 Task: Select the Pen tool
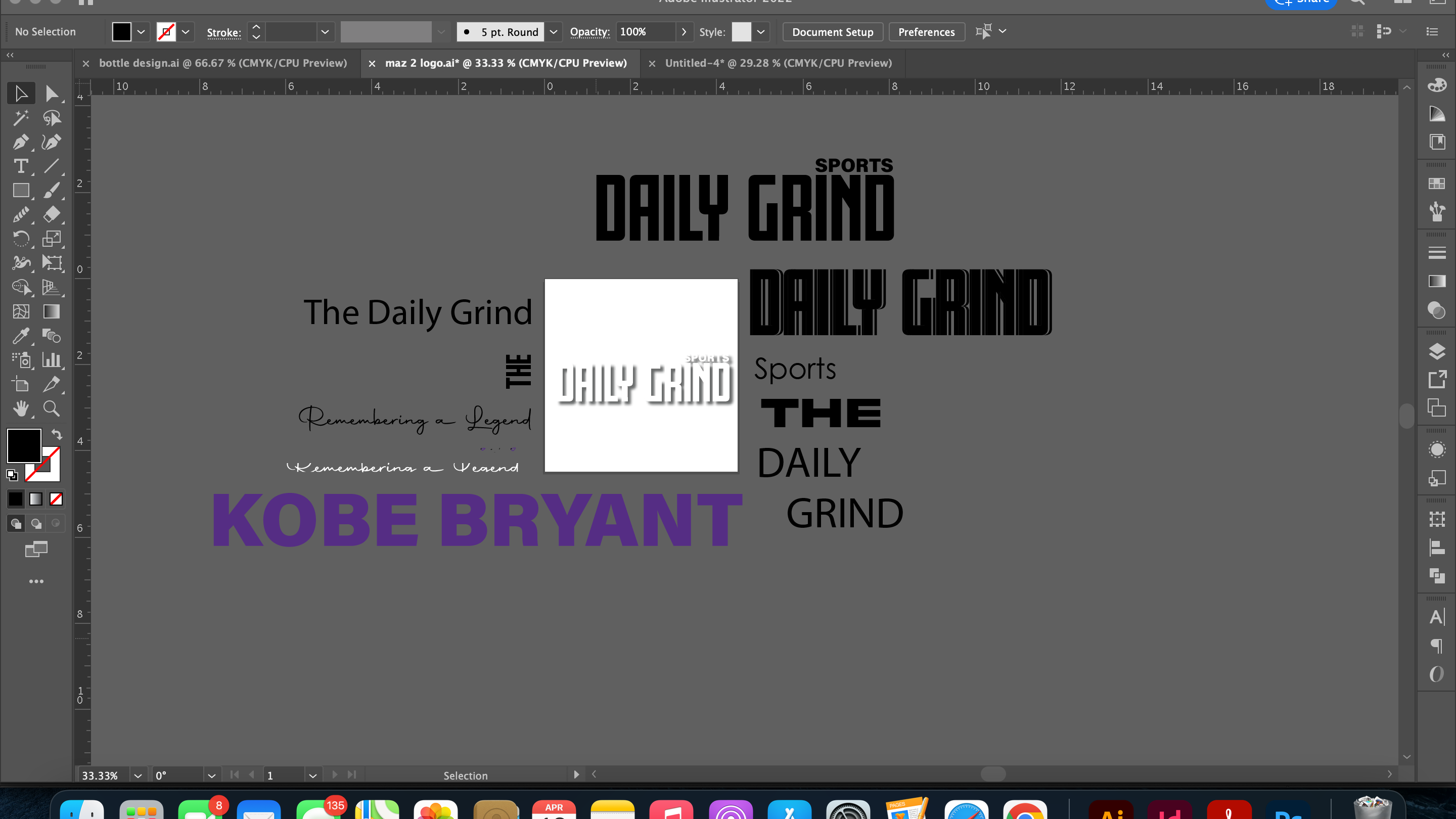(x=21, y=142)
